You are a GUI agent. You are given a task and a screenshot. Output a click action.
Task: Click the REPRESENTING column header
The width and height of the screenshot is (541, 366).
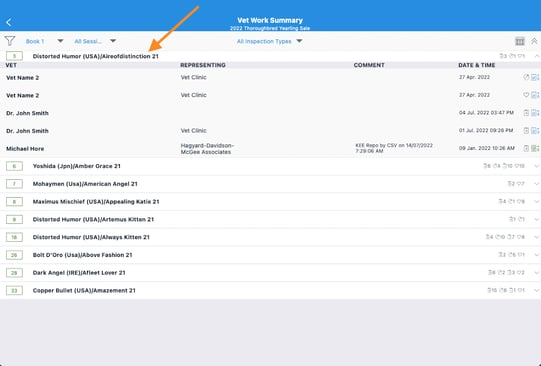click(x=203, y=65)
